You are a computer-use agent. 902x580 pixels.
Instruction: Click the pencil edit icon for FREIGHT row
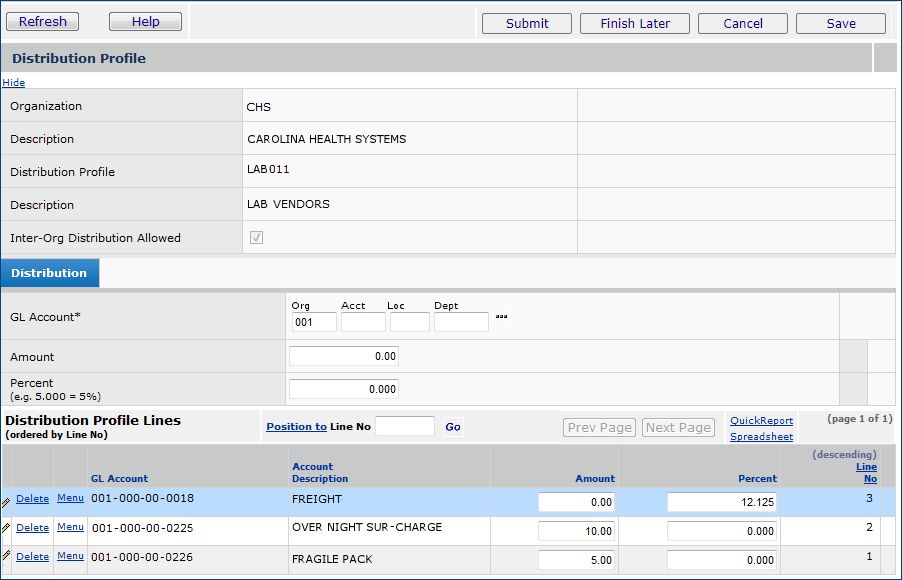coord(6,501)
